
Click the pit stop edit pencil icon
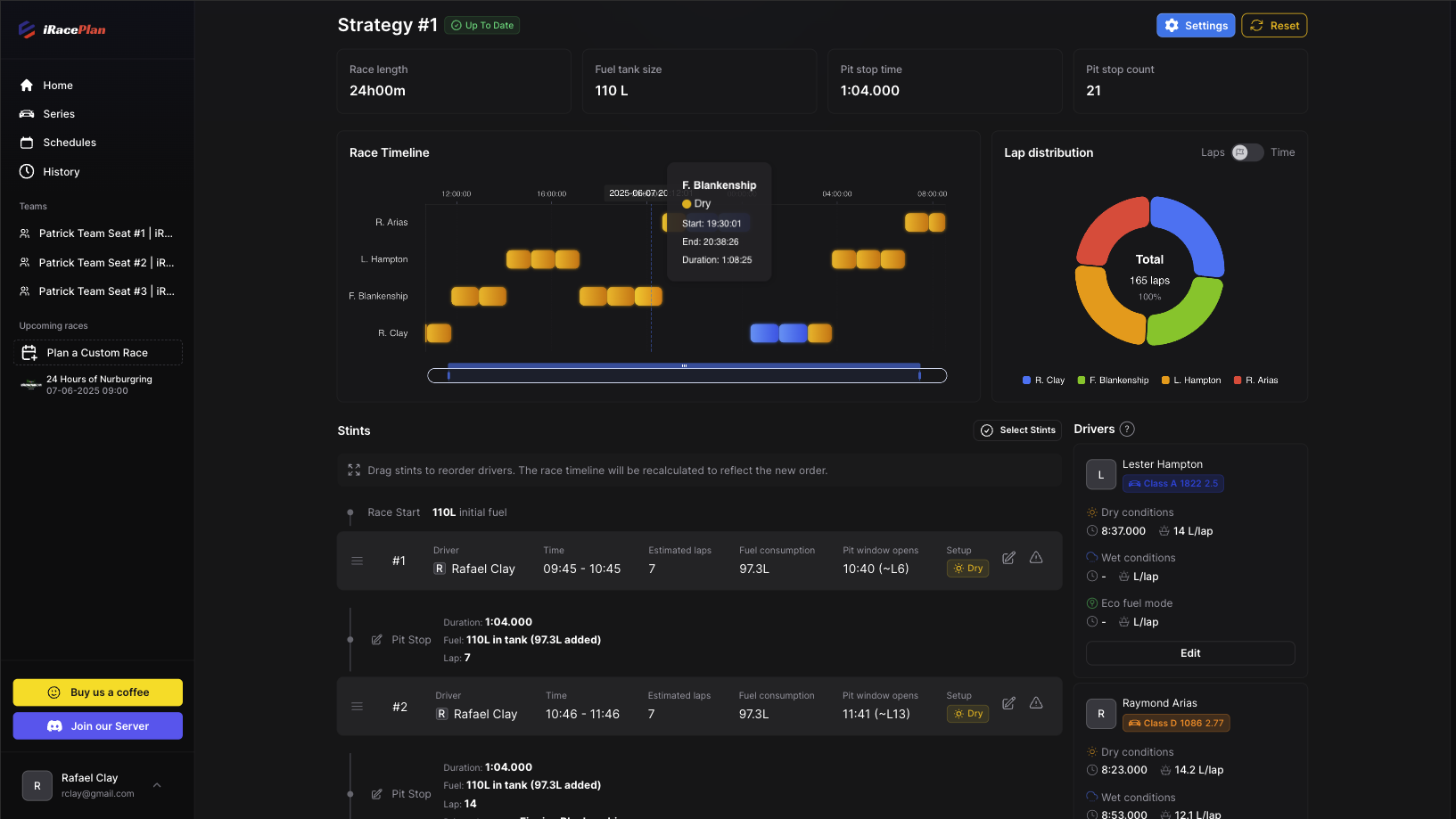click(376, 639)
